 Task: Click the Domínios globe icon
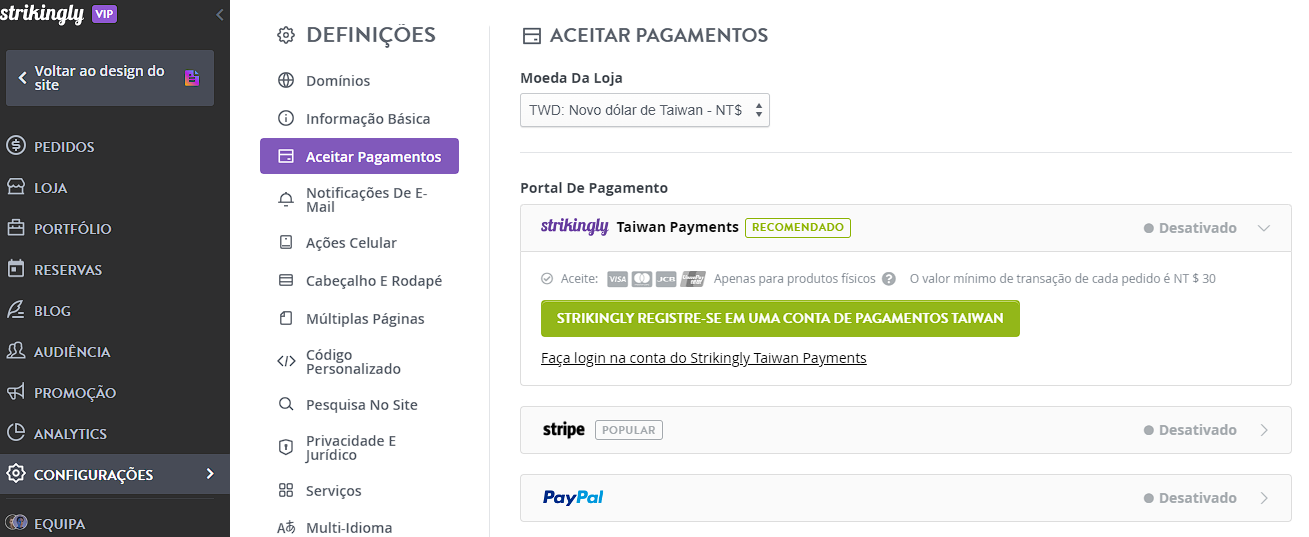(x=286, y=81)
